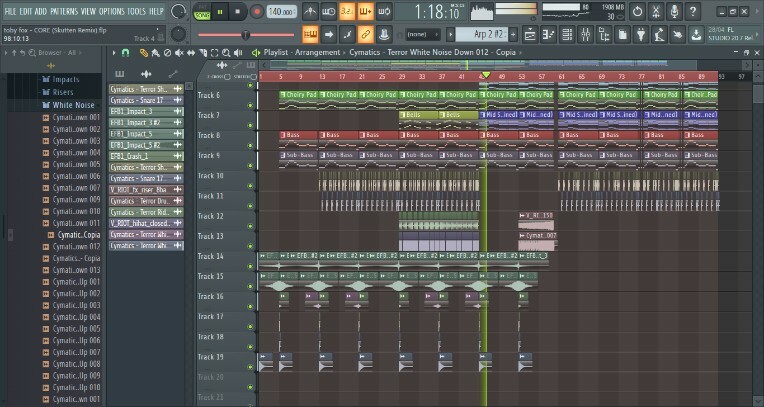
Task: Open the Browser toggle icon in toolbar
Action: 604,35
